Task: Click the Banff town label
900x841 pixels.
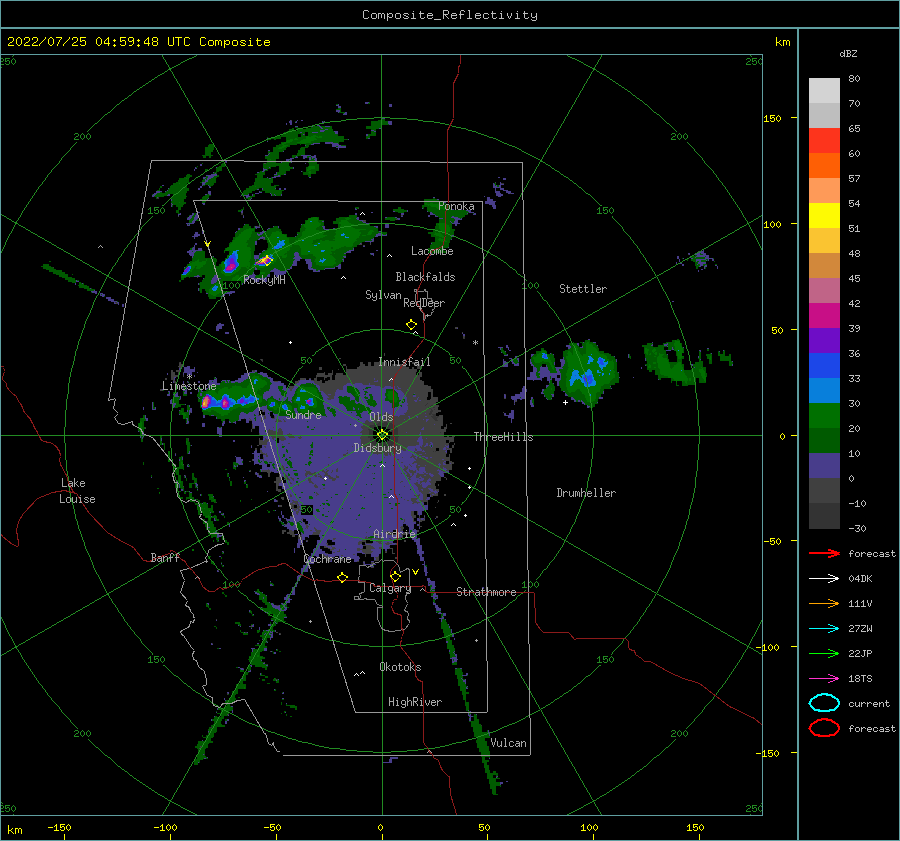Action: (165, 557)
